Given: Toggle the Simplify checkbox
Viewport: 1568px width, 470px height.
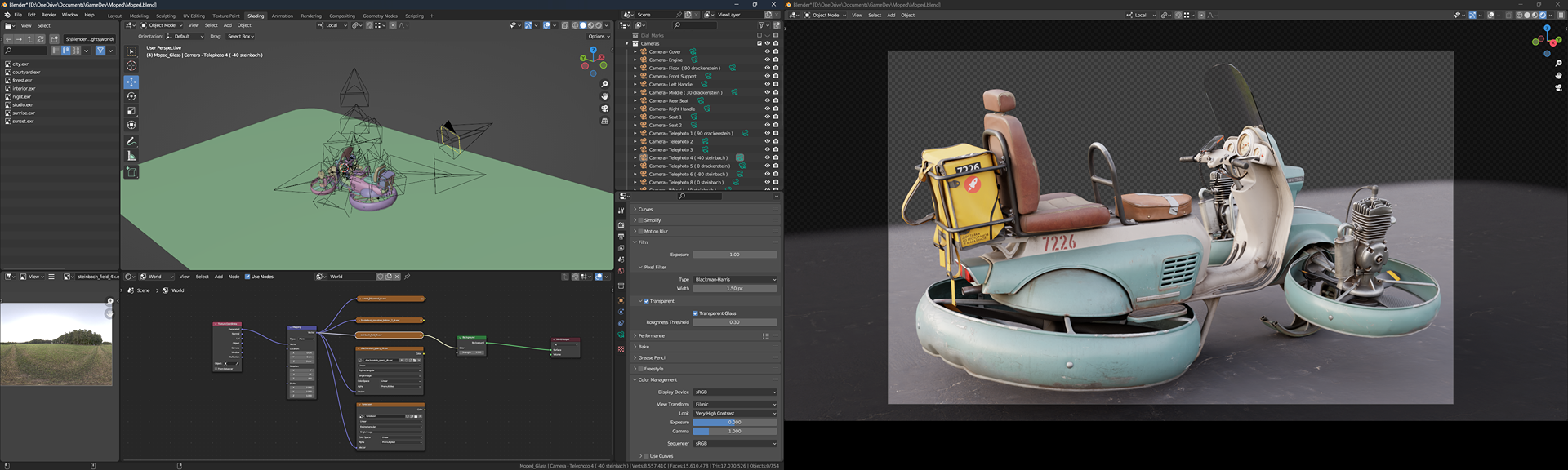Looking at the screenshot, I should pyautogui.click(x=640, y=220).
